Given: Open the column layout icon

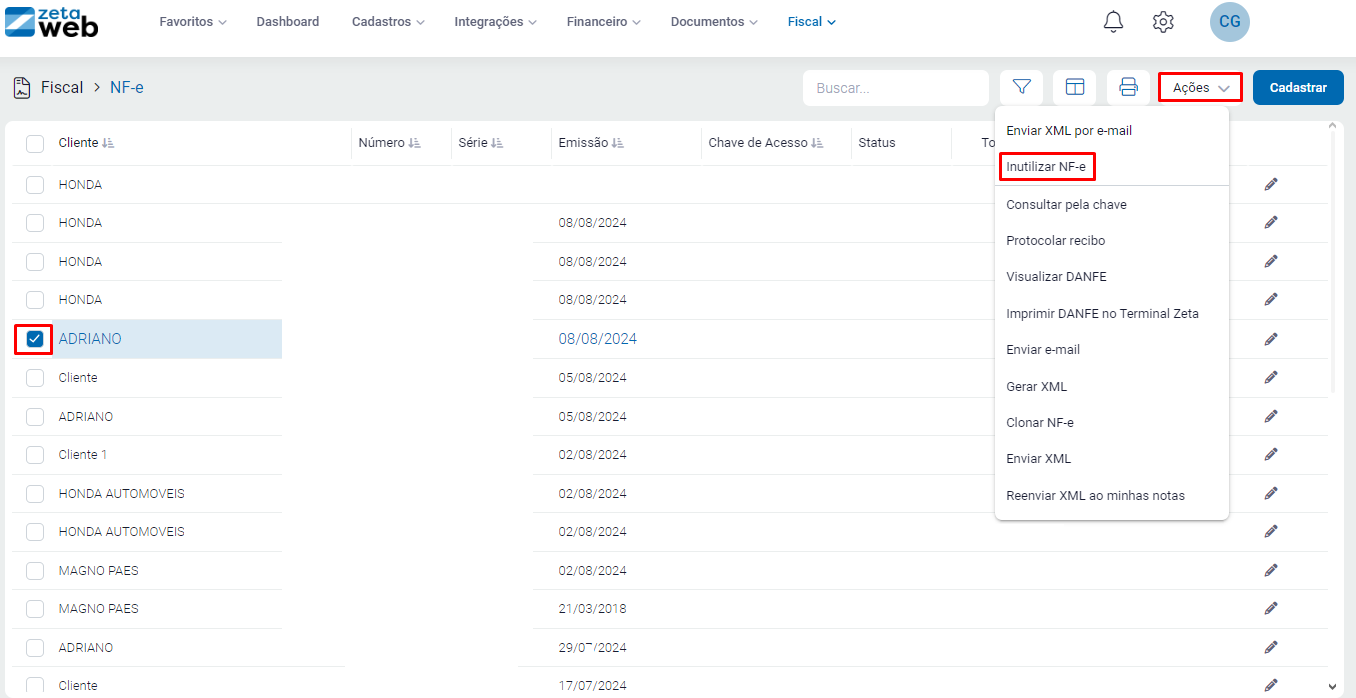Looking at the screenshot, I should click(x=1075, y=88).
